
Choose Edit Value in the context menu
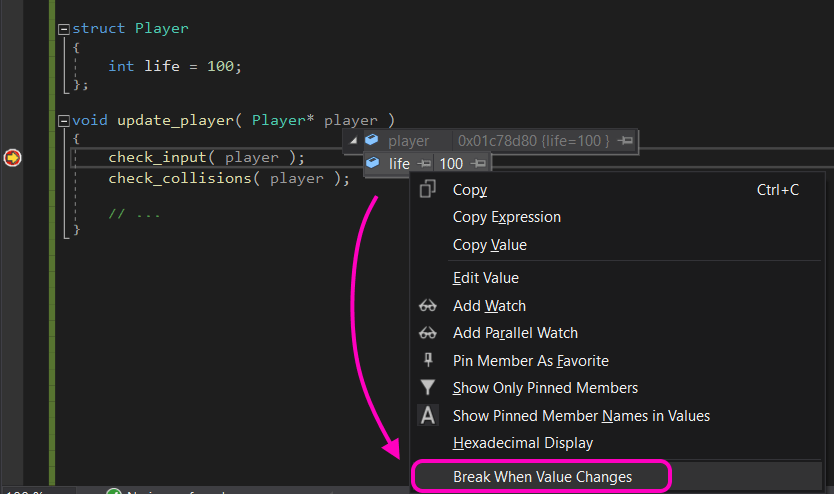tap(485, 278)
